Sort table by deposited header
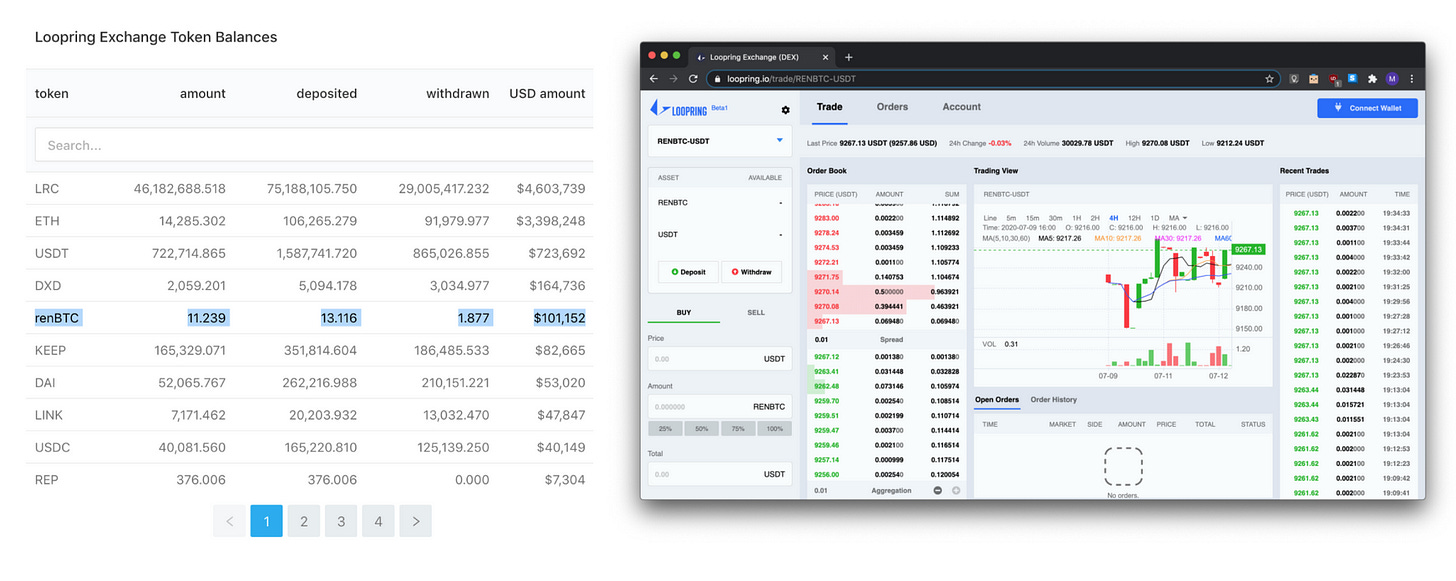The image size is (1456, 581). 327,94
